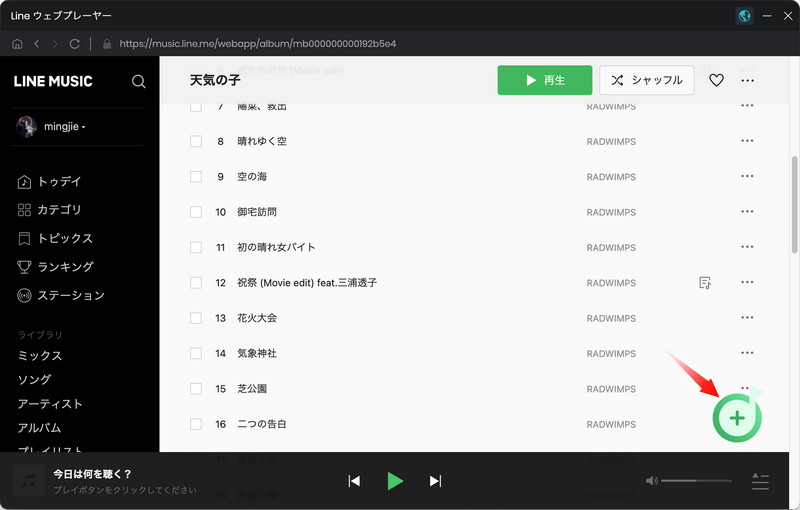Open search with the magnifier icon
The image size is (800, 510).
coord(139,82)
